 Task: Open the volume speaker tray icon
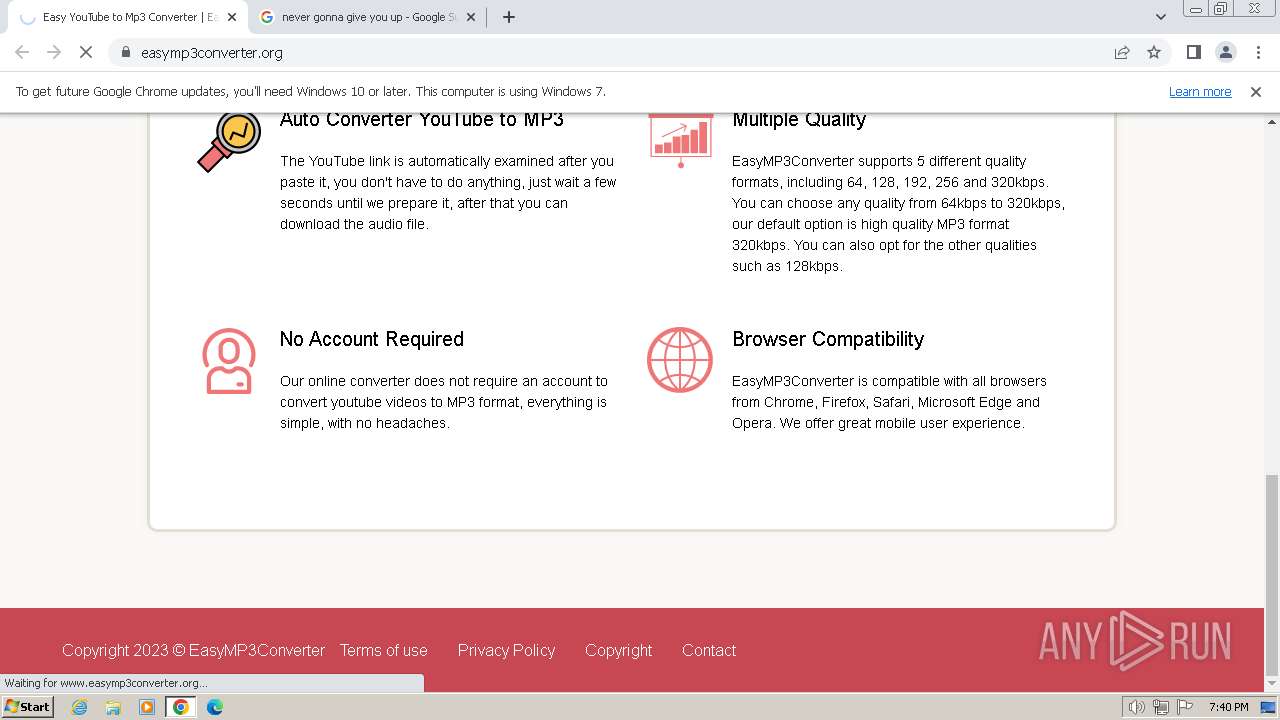[x=1137, y=707]
